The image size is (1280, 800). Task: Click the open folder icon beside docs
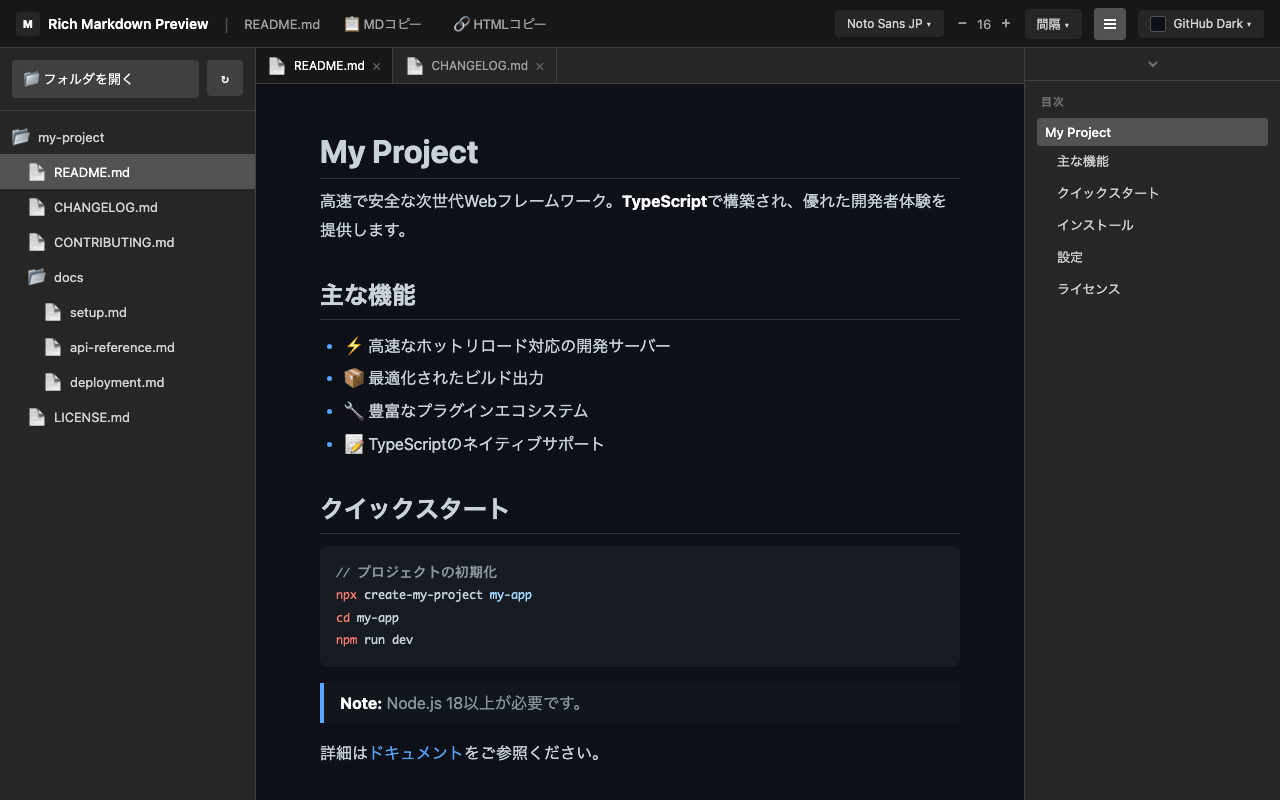pos(37,277)
